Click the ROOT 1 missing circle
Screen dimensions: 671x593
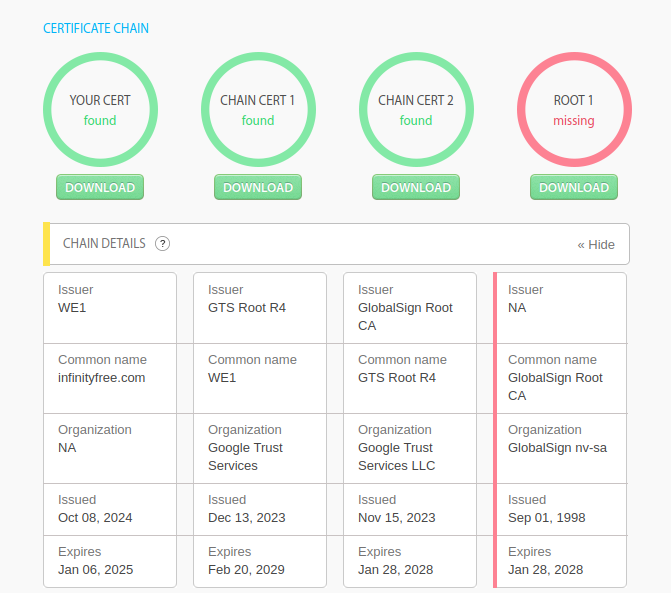point(574,110)
